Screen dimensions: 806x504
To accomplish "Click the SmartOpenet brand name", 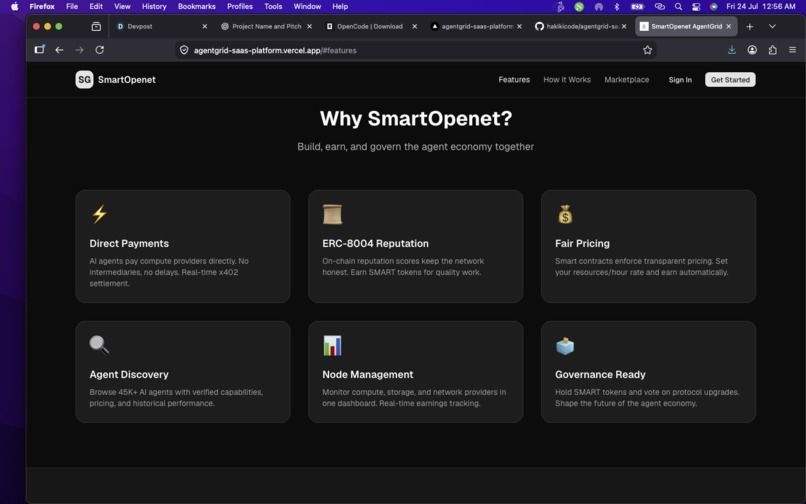I will click(x=126, y=80).
